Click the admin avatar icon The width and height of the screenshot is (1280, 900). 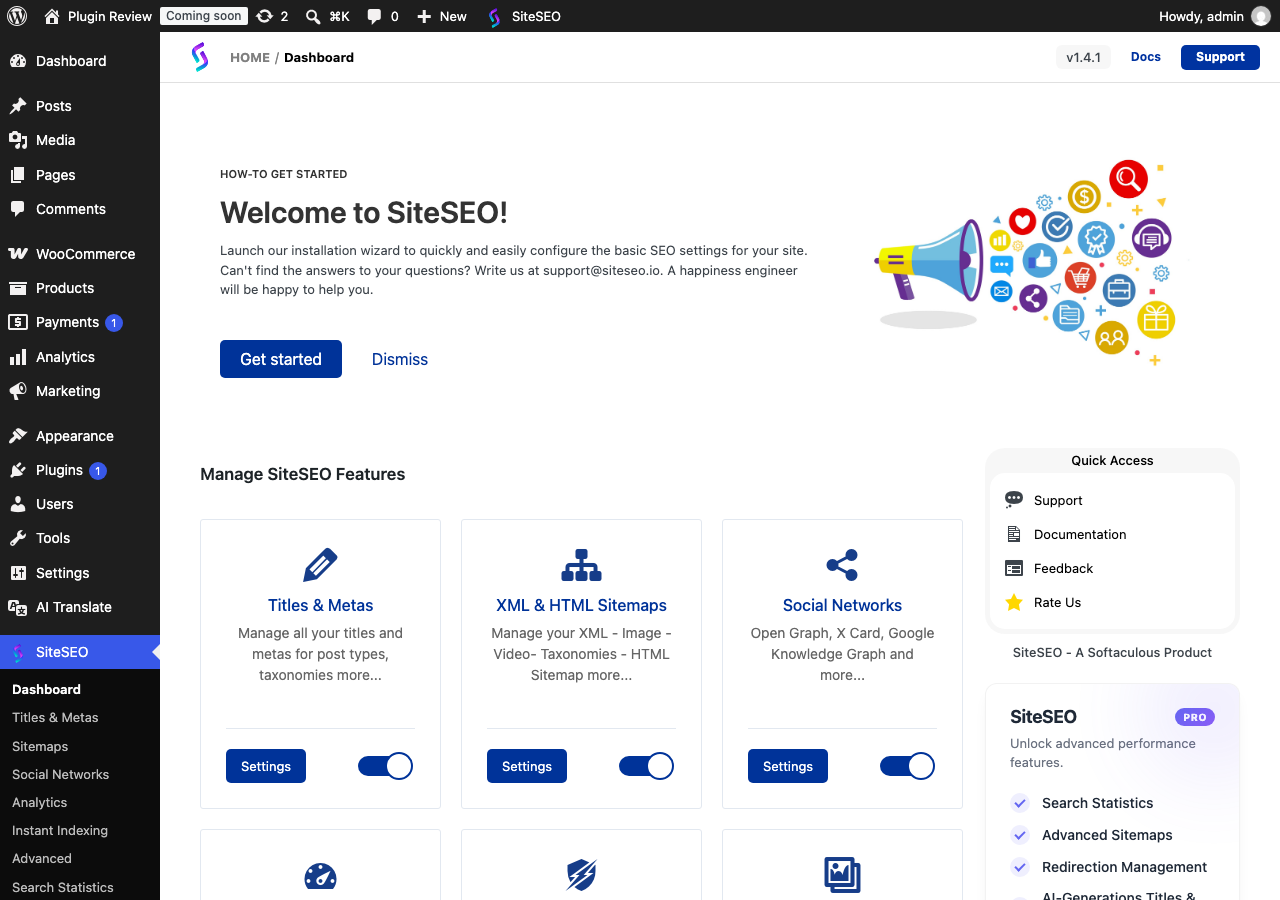tap(1261, 16)
